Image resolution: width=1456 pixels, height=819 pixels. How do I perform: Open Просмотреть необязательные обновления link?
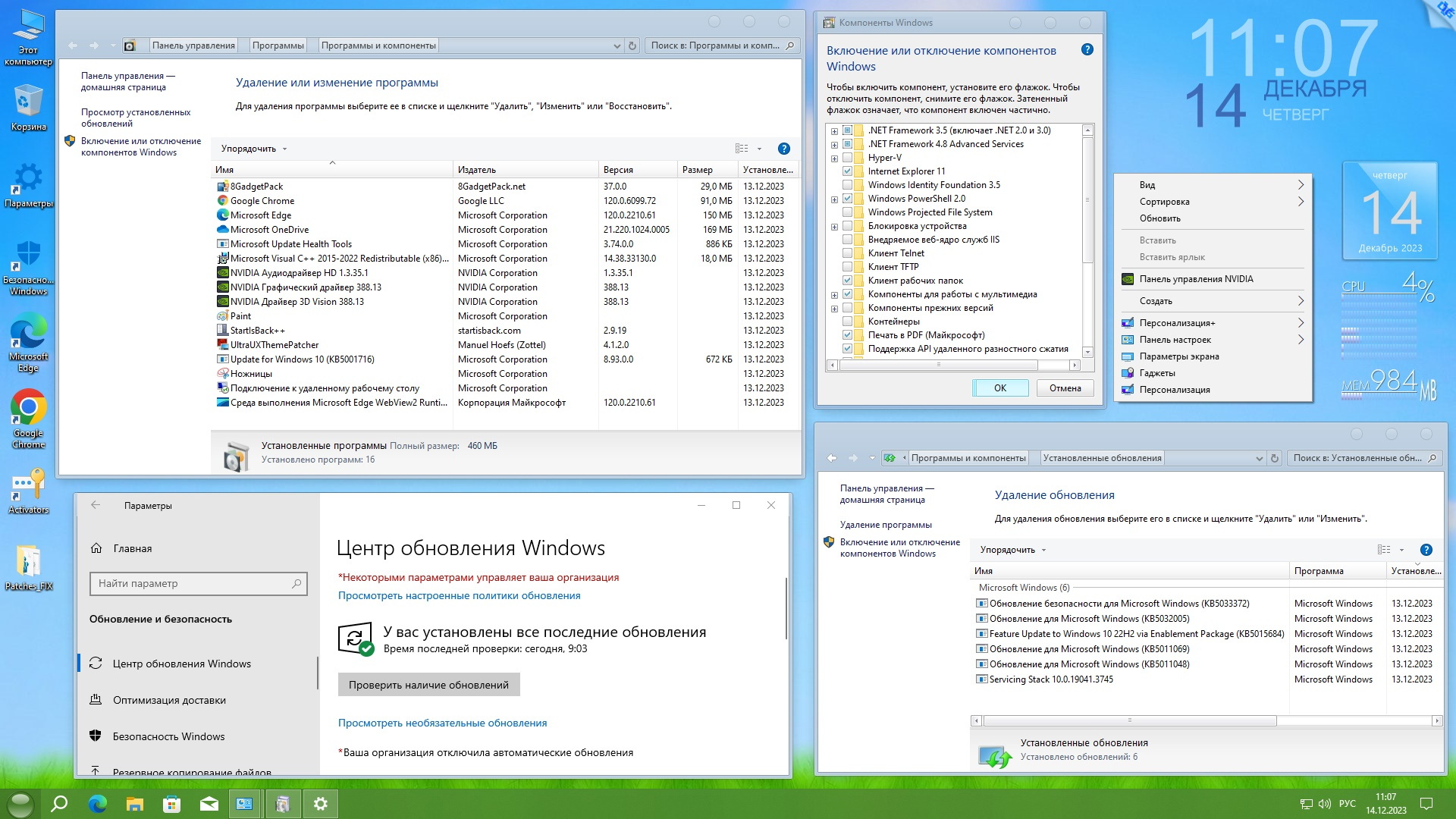pyautogui.click(x=442, y=723)
